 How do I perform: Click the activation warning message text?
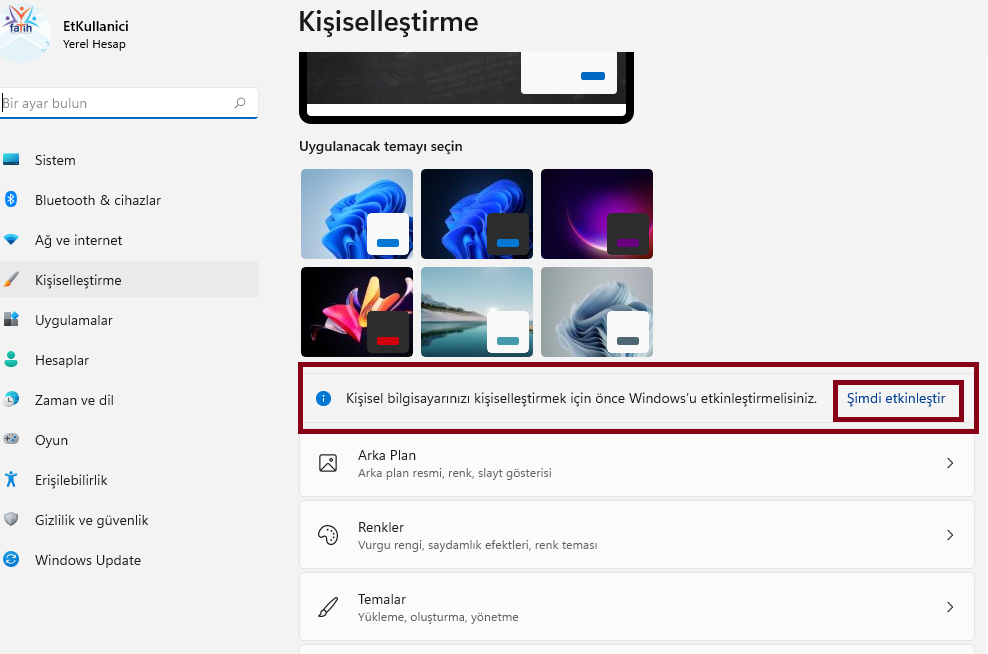pos(581,398)
